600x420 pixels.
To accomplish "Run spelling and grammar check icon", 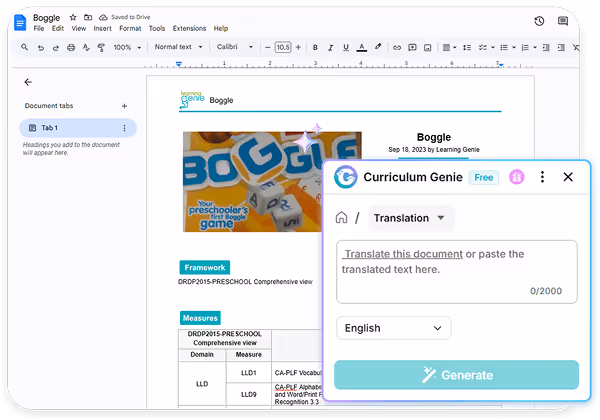I will pyautogui.click(x=86, y=47).
